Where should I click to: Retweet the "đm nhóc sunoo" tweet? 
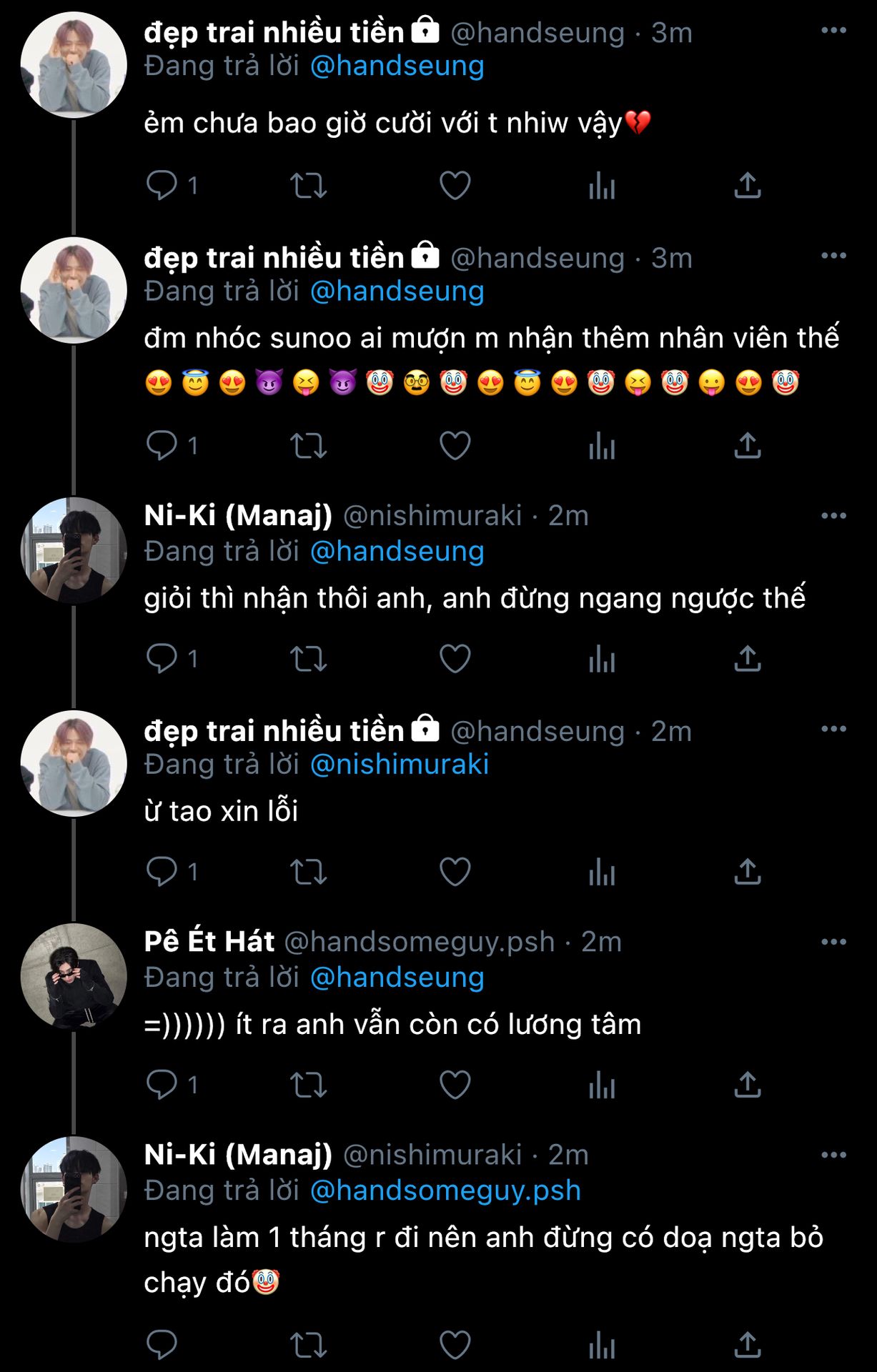(x=308, y=446)
